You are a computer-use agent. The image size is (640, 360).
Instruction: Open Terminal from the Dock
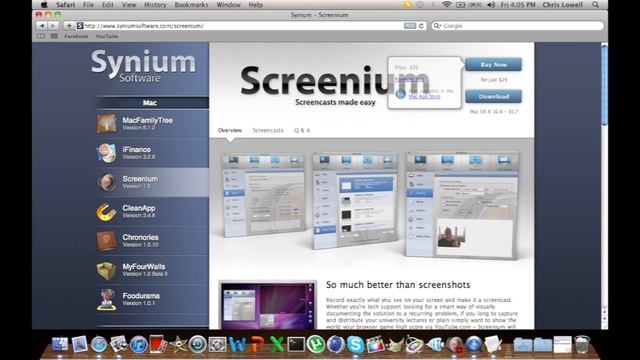click(296, 344)
